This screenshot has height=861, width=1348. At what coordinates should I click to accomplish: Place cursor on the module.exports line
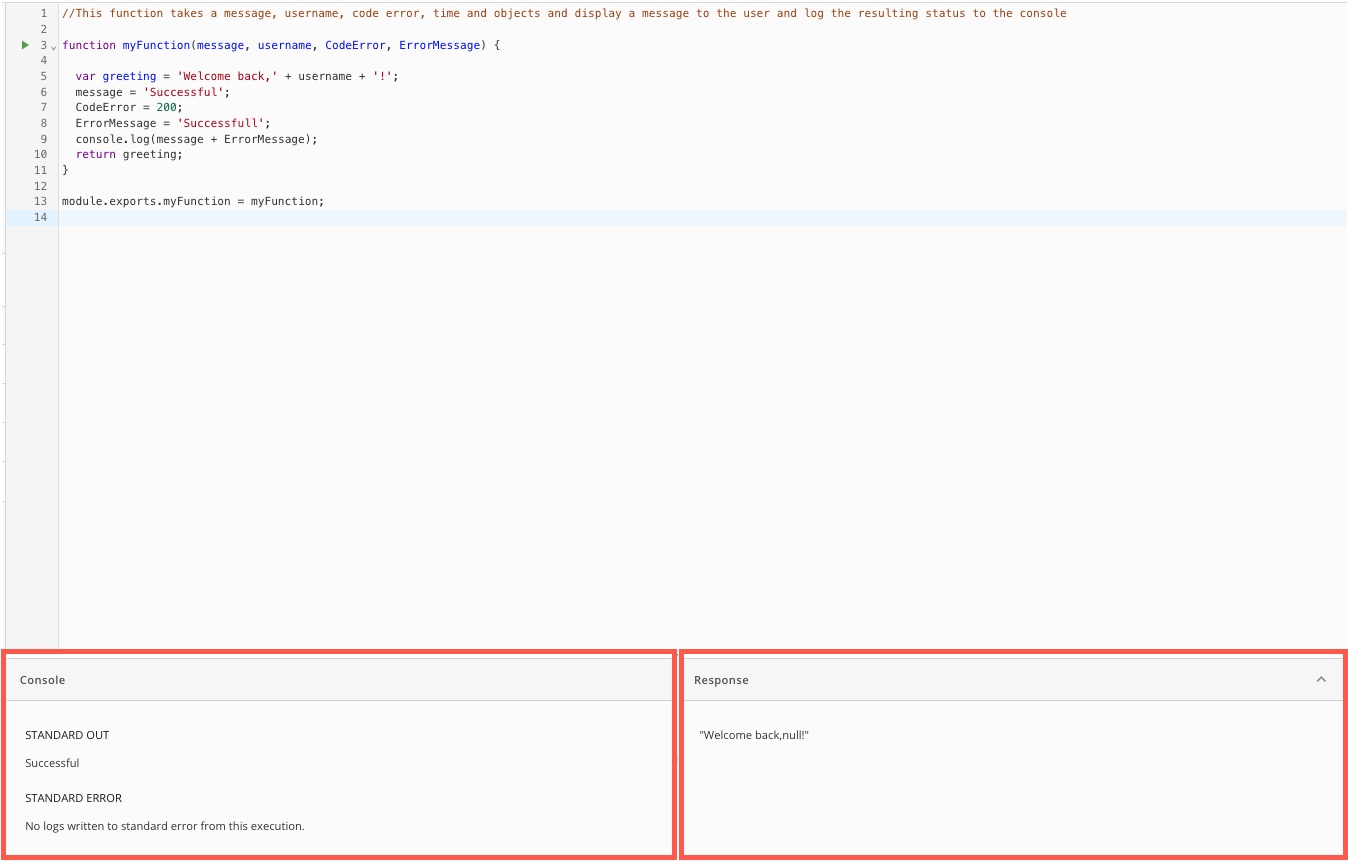click(x=192, y=201)
